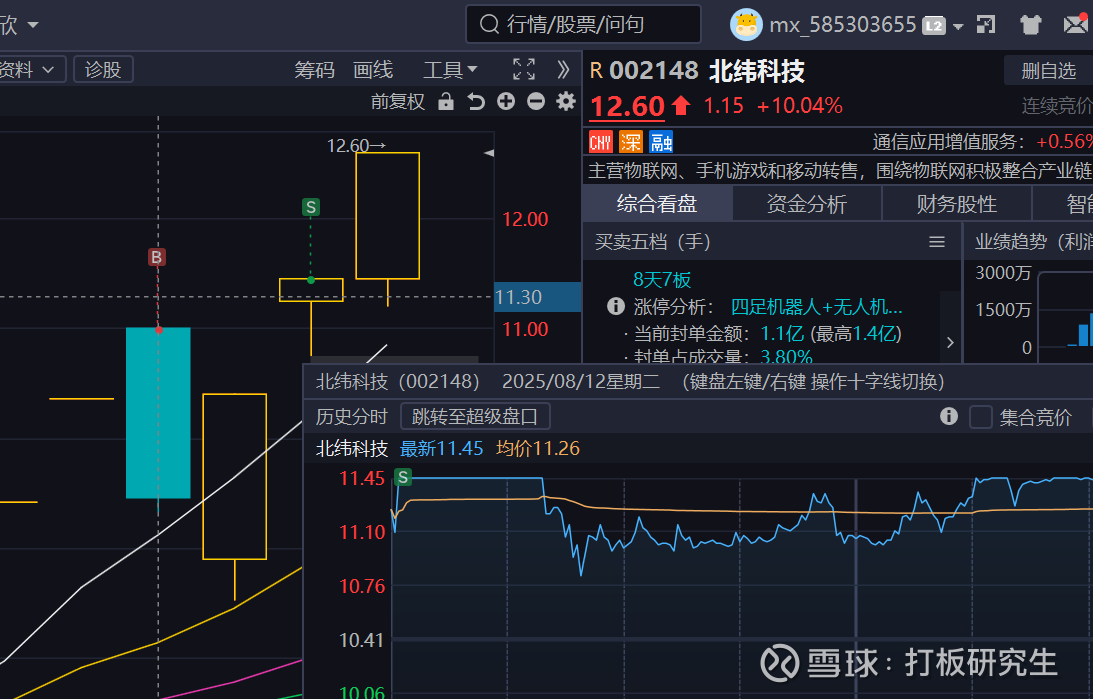Open the skin theme shirt icon
Screen dimensions: 1093x699
1030,25
